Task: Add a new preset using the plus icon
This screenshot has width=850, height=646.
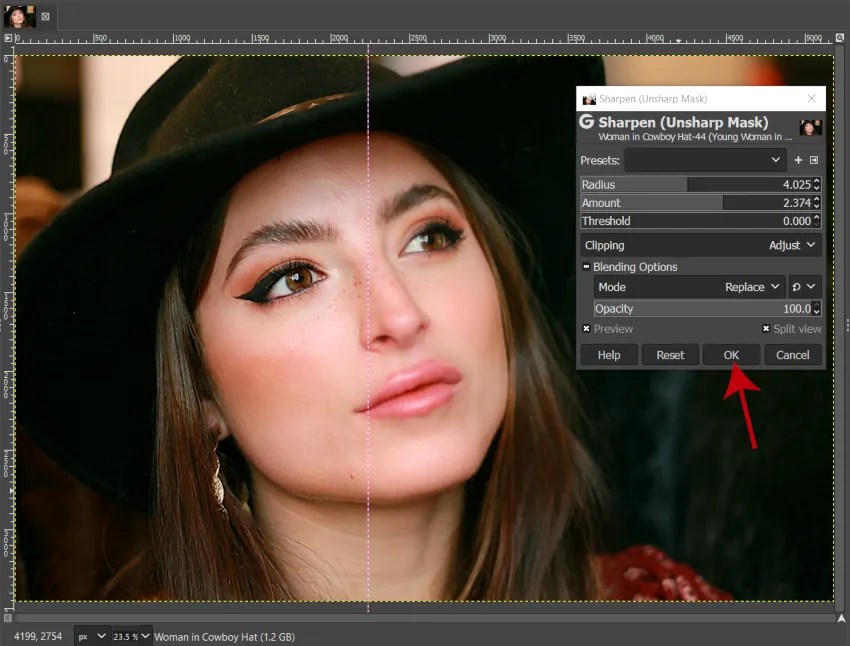Action: (798, 160)
